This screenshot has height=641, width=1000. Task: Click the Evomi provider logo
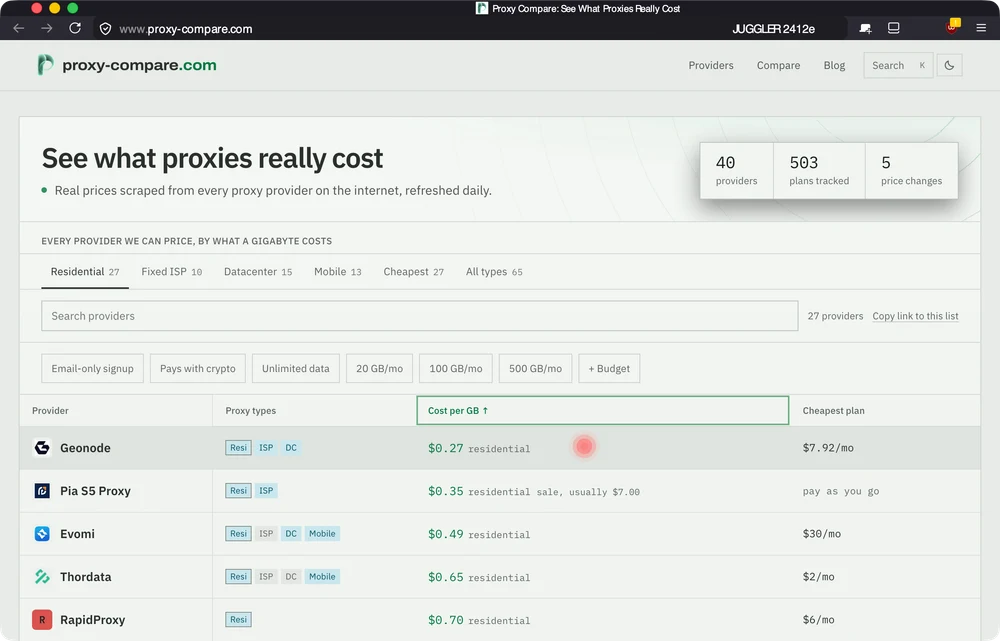[42, 533]
